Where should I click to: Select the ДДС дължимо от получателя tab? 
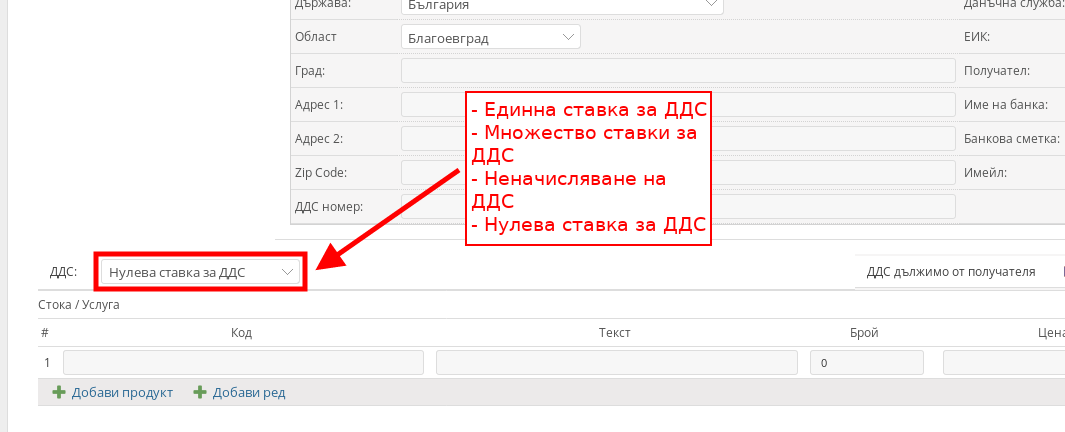[x=950, y=271]
